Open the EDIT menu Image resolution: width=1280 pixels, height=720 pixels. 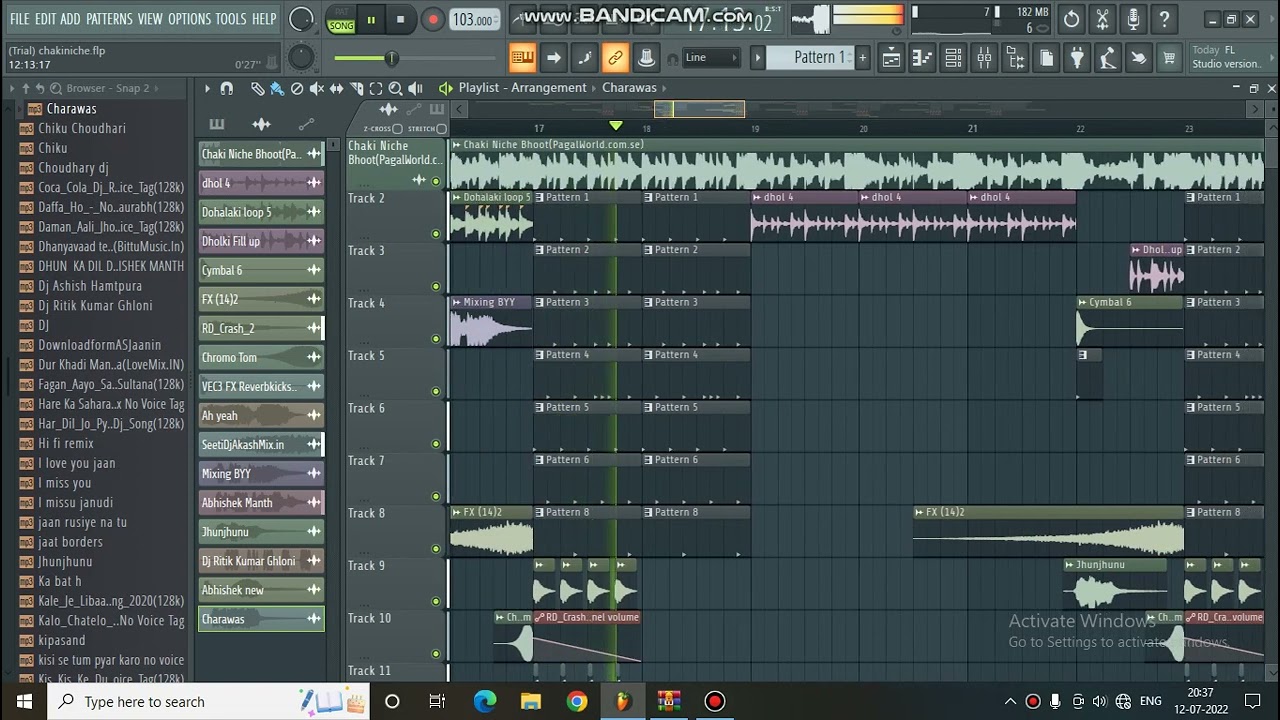45,19
